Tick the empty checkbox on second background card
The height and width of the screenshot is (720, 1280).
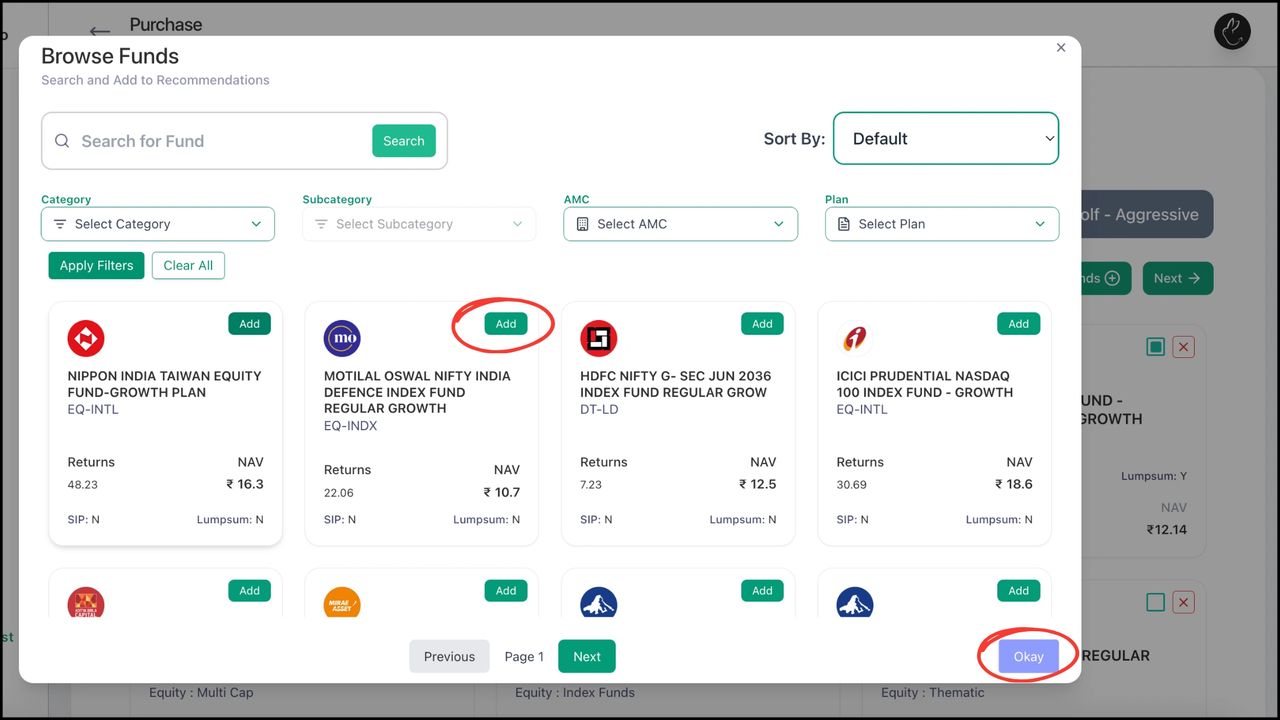(1156, 603)
